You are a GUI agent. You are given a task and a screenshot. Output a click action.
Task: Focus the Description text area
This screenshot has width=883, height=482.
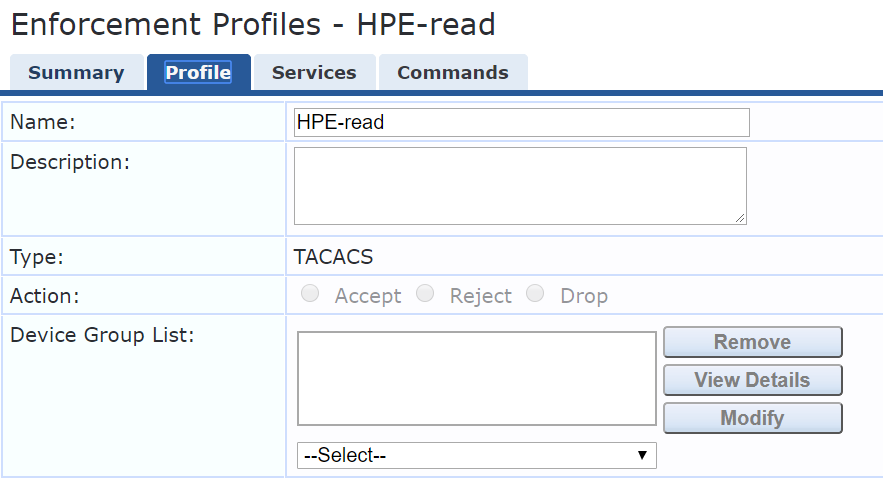point(520,186)
